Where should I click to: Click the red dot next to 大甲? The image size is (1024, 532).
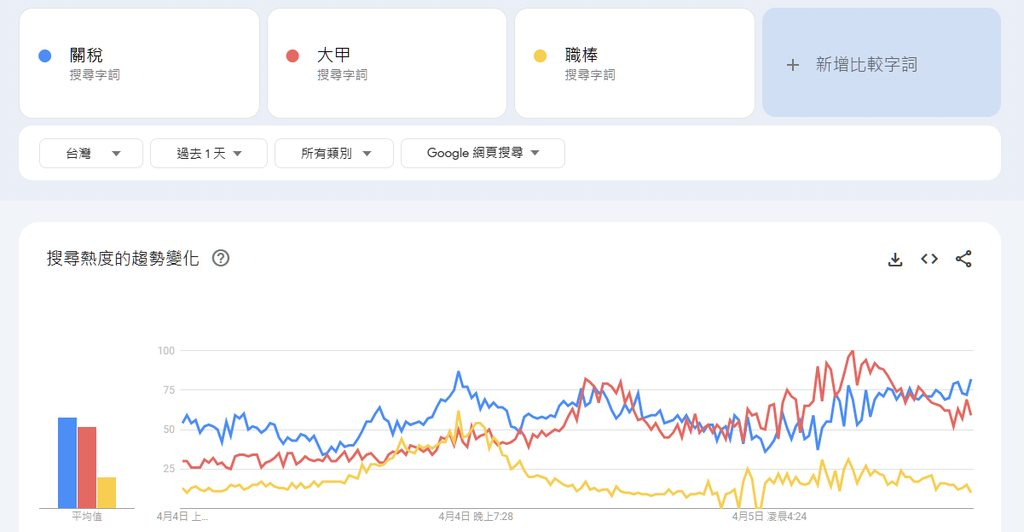292,56
